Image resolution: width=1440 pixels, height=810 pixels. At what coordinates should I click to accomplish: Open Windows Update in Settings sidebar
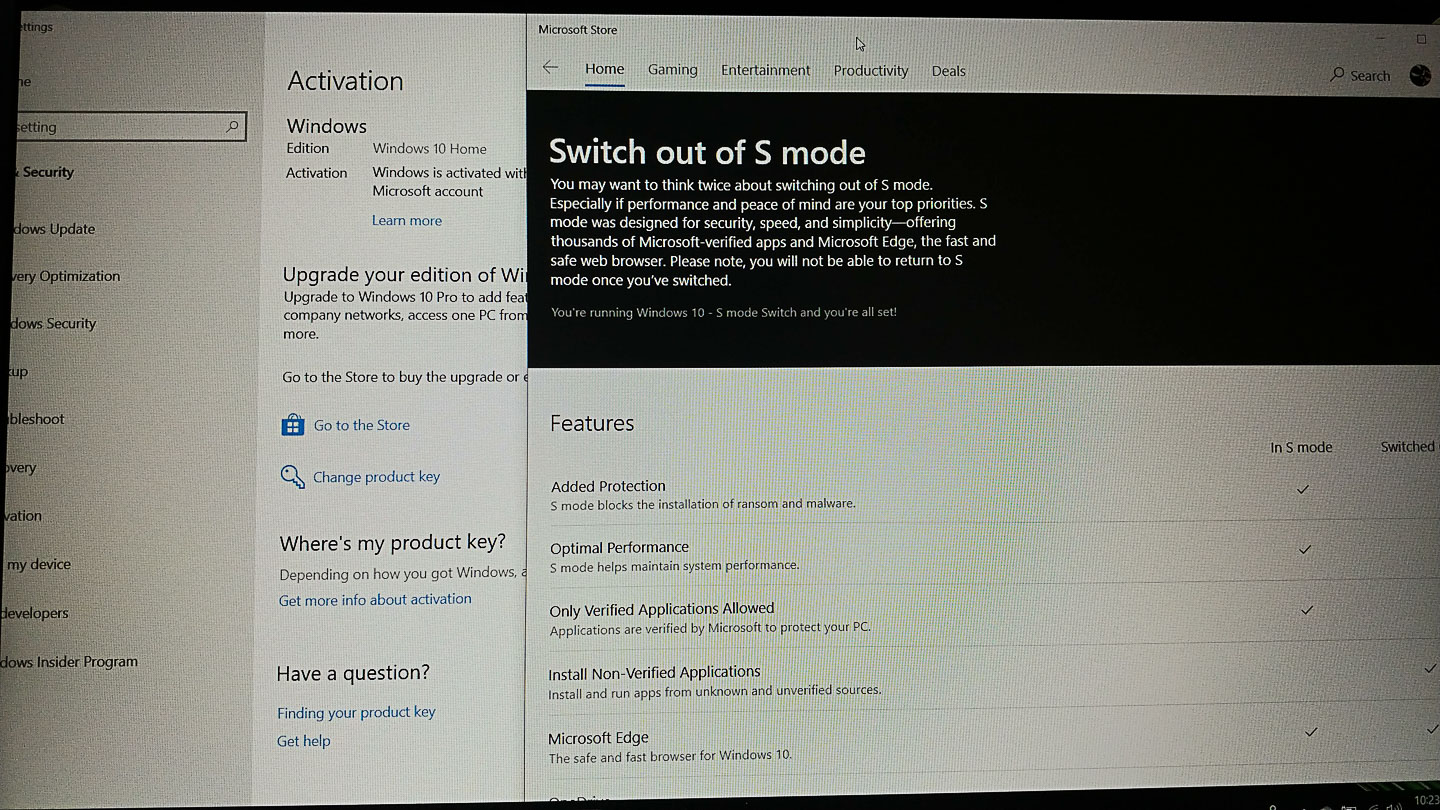55,229
